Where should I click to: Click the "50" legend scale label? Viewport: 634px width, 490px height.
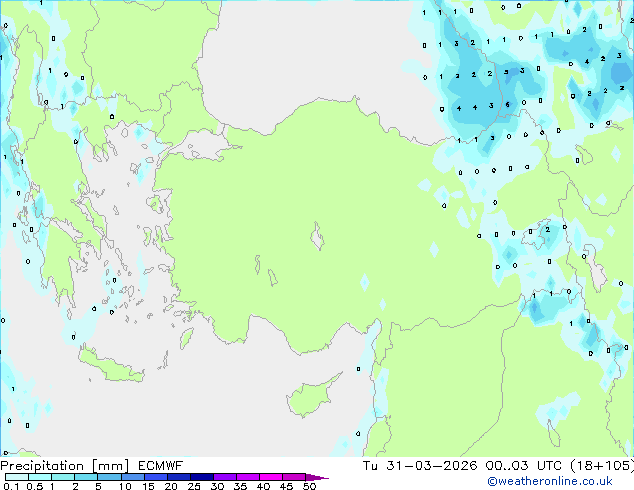pyautogui.click(x=309, y=486)
